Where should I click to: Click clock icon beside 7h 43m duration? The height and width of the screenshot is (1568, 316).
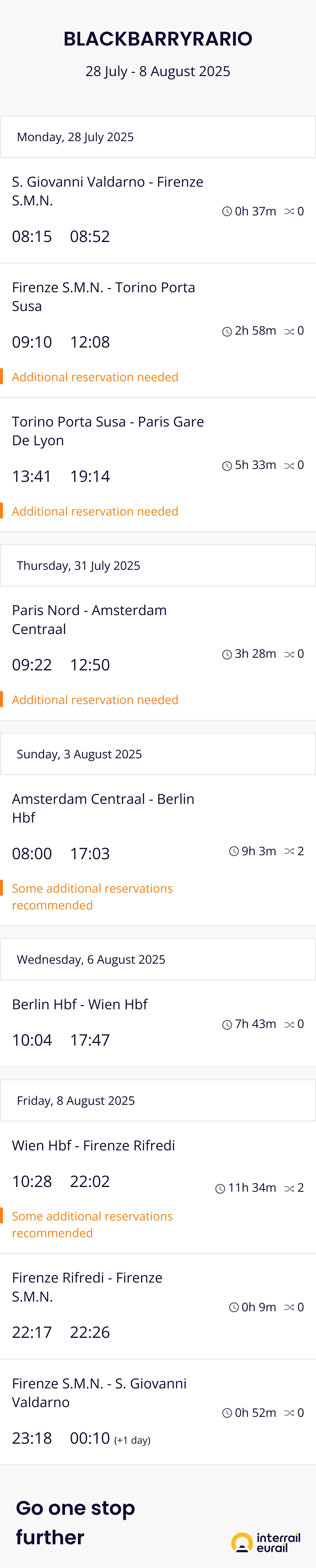(x=226, y=1025)
